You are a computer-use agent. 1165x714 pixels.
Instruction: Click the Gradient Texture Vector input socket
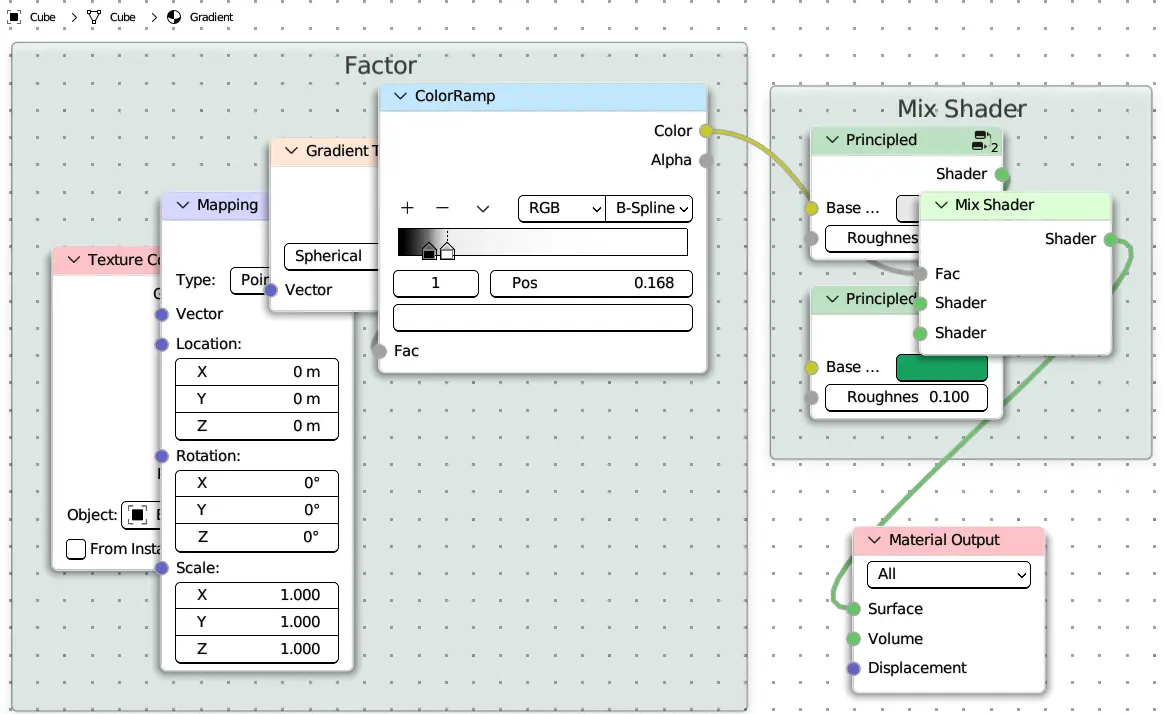point(271,290)
